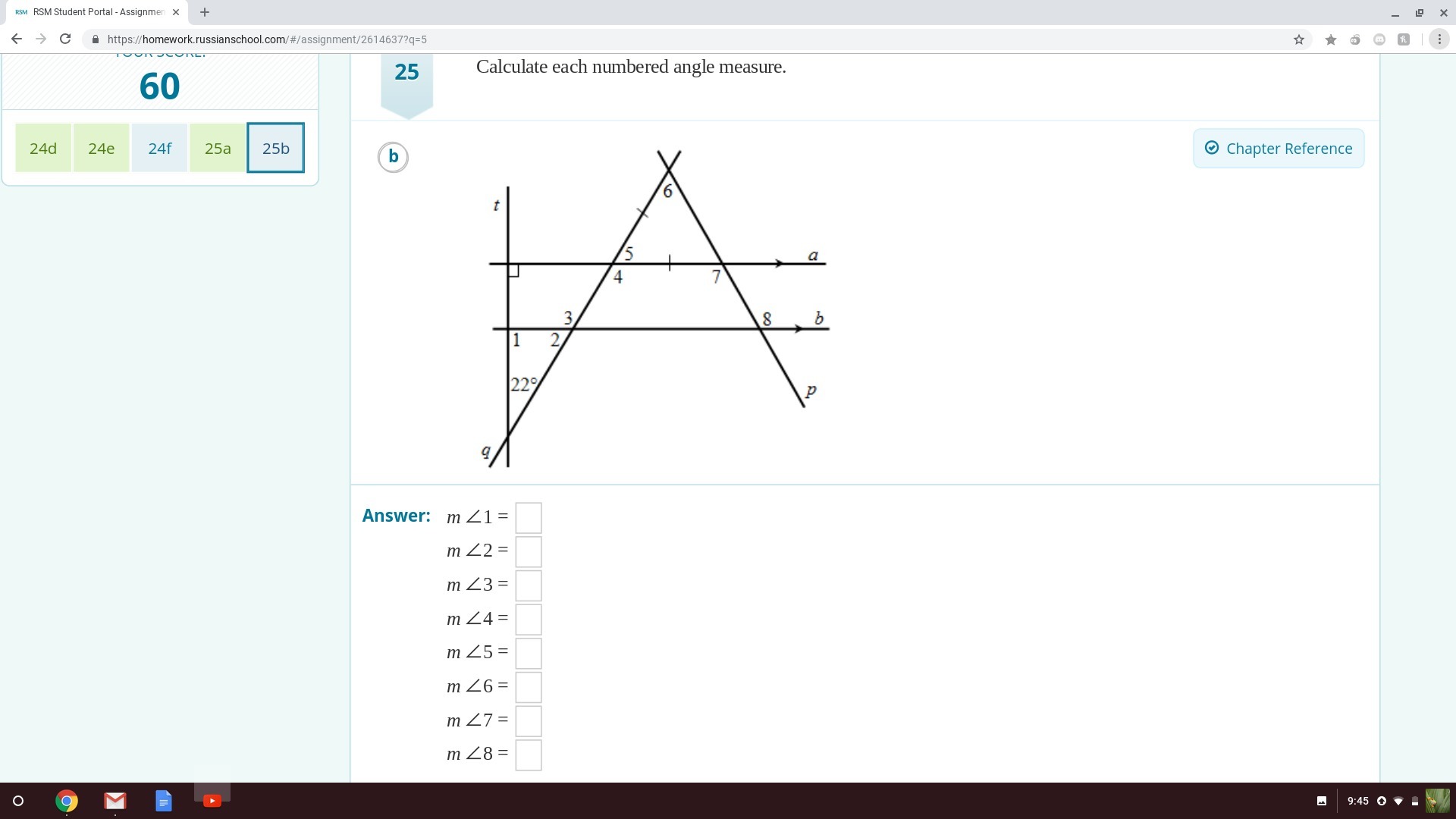Open the ChromeOS launcher circle
This screenshot has height=819, width=1456.
click(18, 801)
